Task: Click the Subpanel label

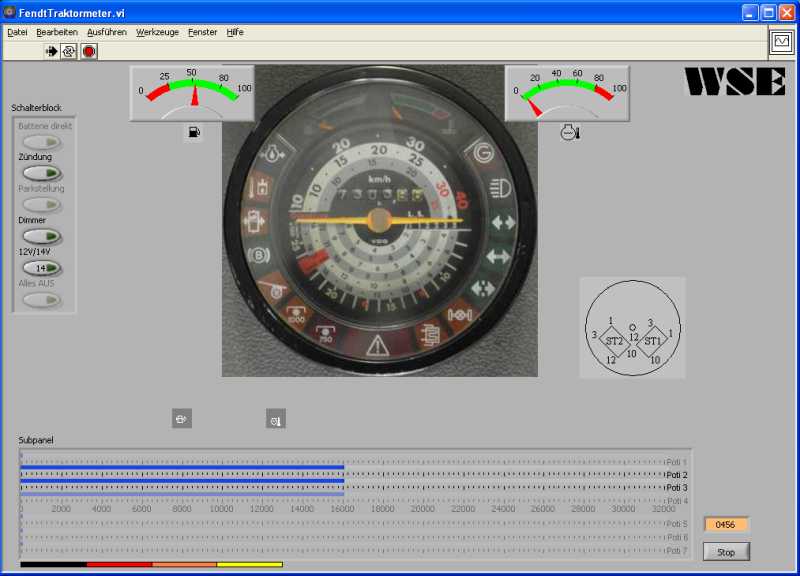Action: (x=36, y=440)
